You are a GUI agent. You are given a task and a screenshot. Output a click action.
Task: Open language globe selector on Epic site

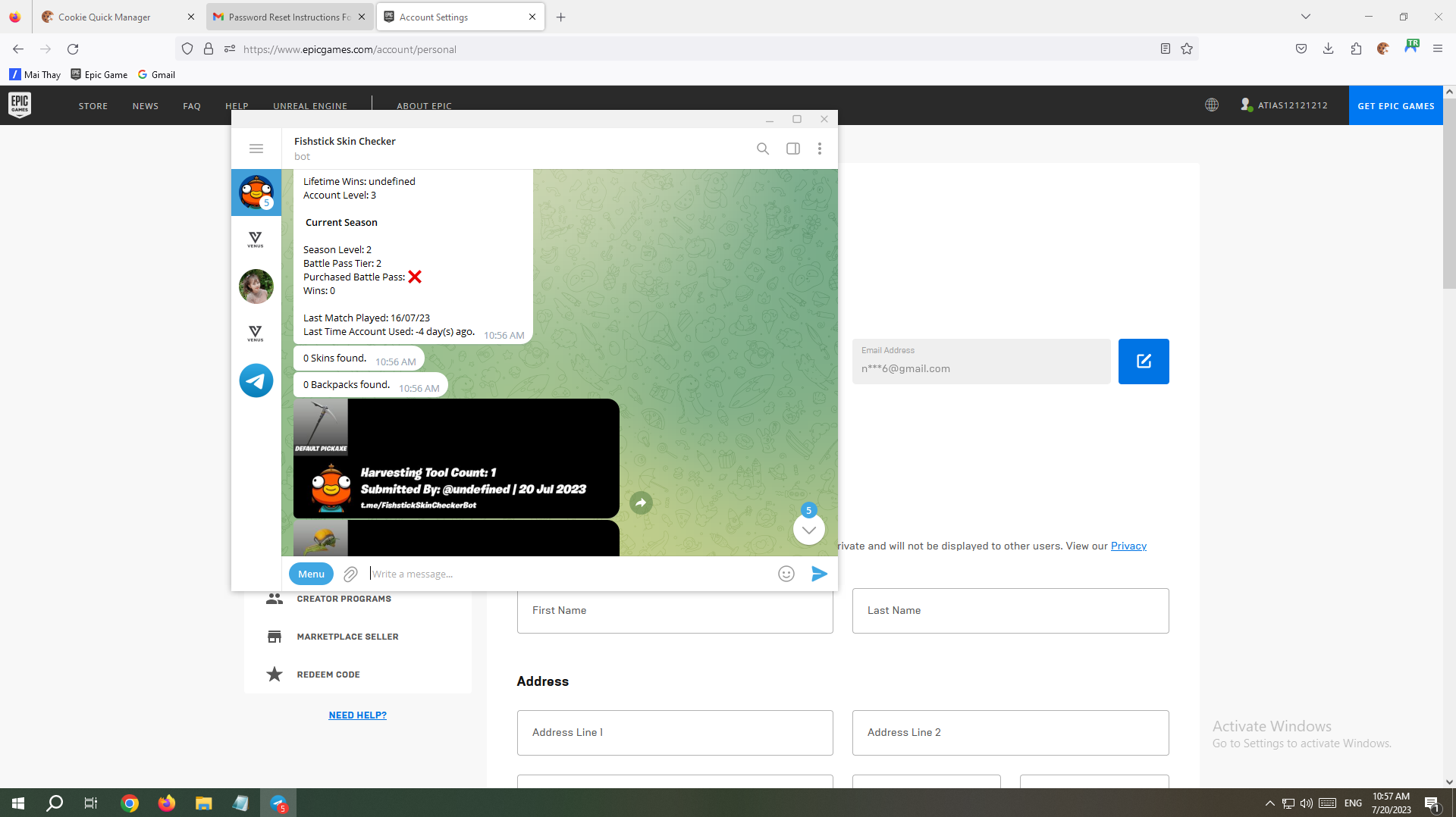tap(1212, 105)
